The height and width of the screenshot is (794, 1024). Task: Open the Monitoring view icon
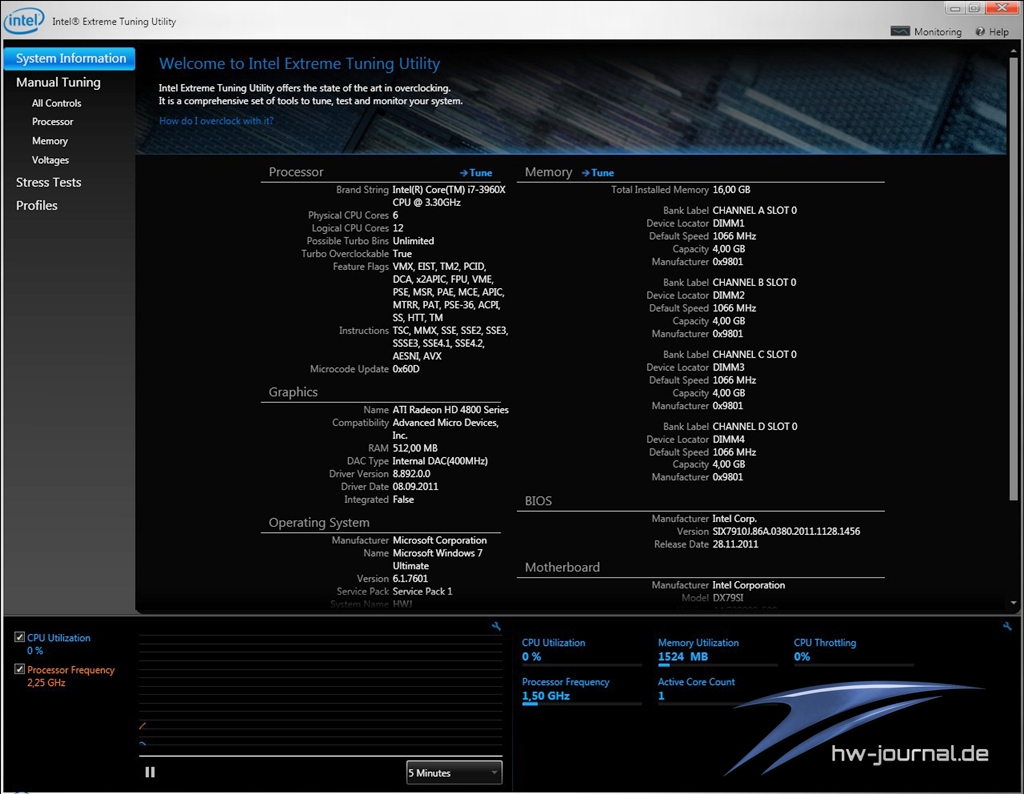(x=900, y=31)
